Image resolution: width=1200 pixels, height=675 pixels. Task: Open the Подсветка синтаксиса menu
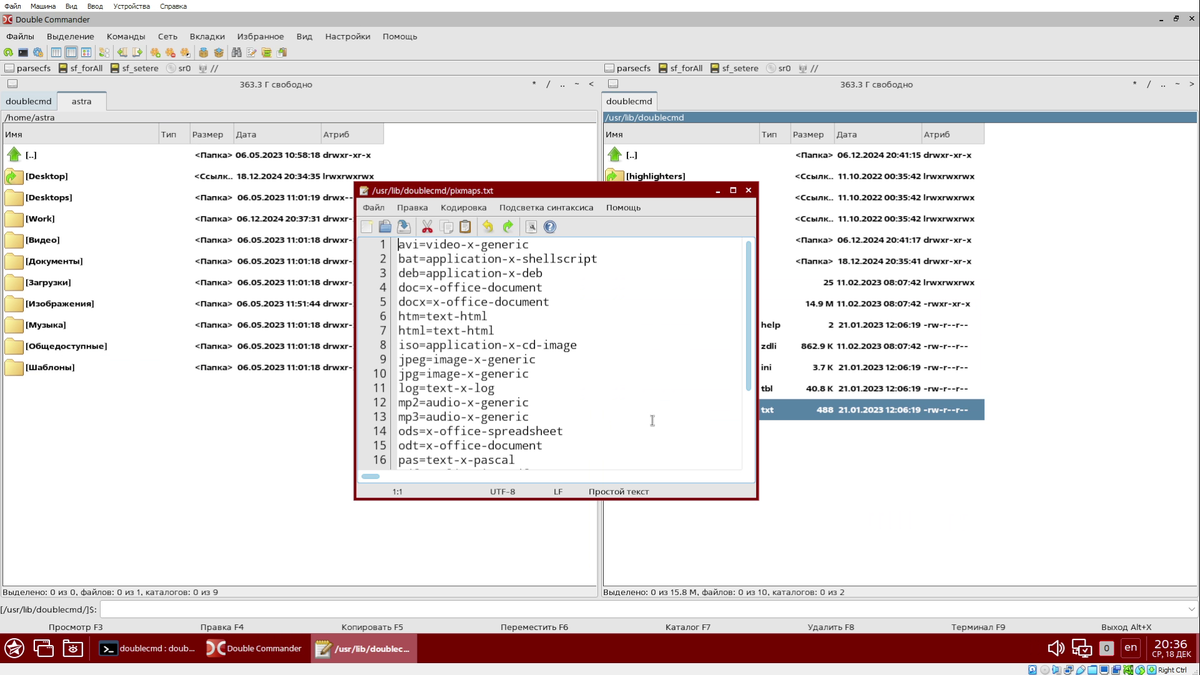pos(546,208)
